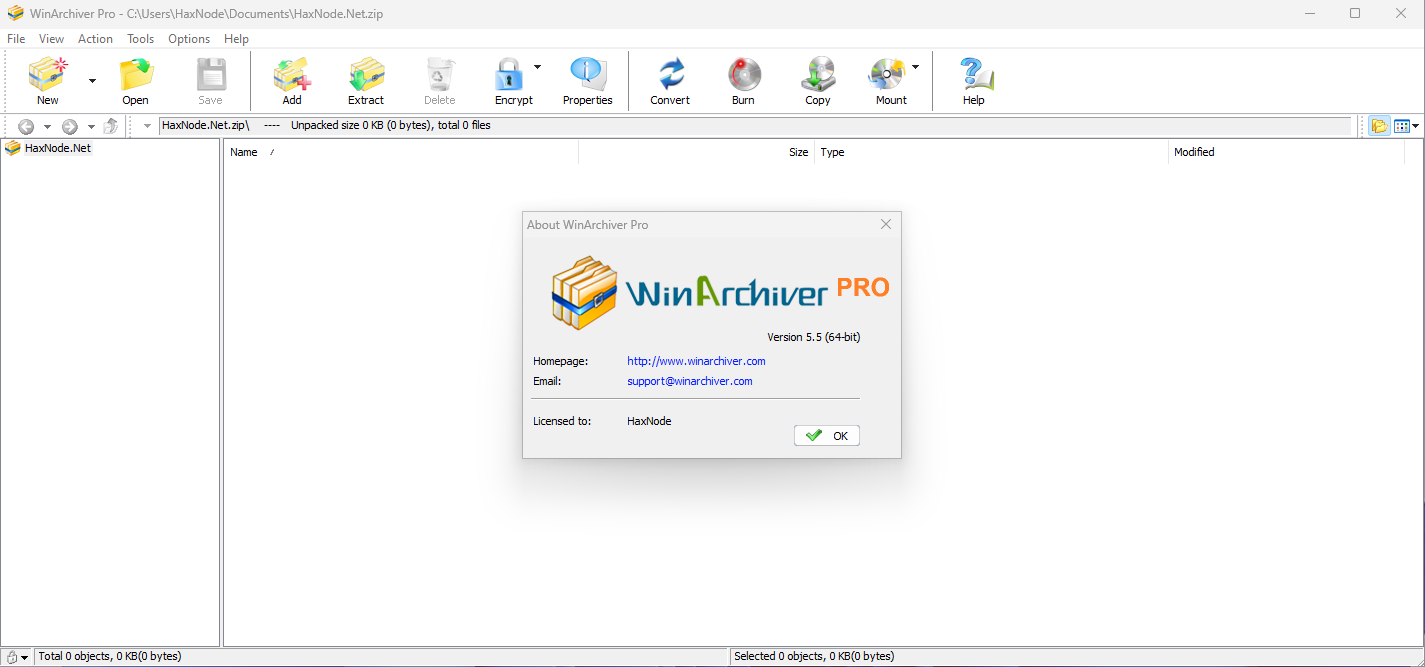The width and height of the screenshot is (1425, 667).
Task: Sort the file list by Modified column
Action: click(1287, 152)
